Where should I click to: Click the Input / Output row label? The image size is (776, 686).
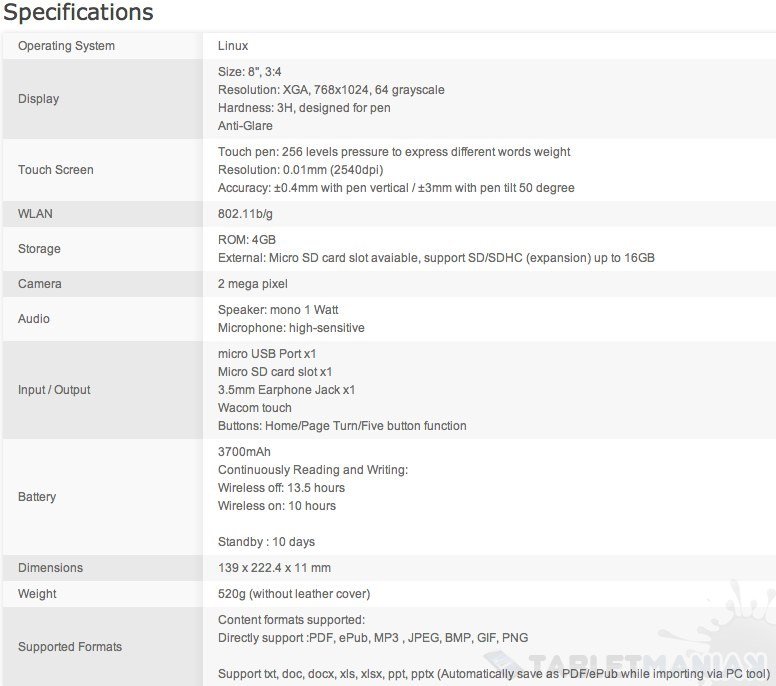coord(54,390)
